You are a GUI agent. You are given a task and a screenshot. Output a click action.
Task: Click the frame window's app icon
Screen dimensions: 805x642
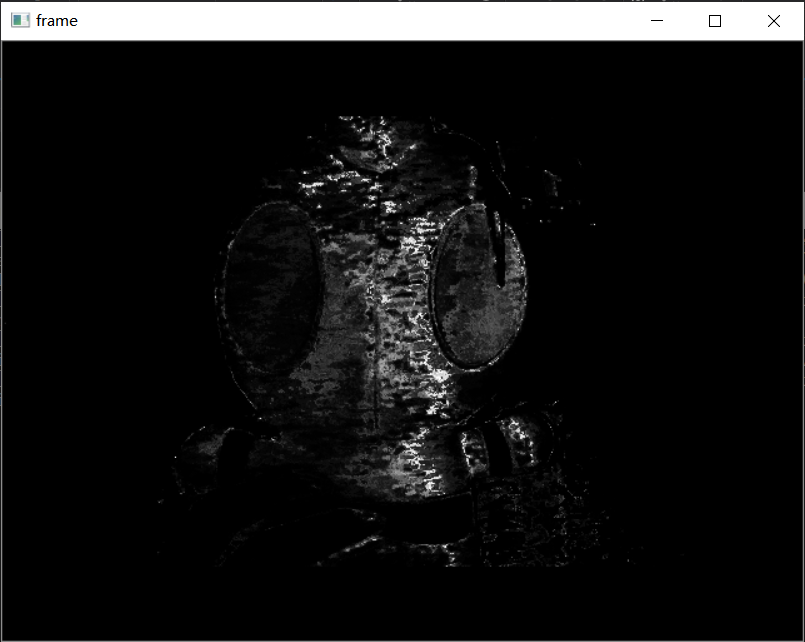[21, 21]
